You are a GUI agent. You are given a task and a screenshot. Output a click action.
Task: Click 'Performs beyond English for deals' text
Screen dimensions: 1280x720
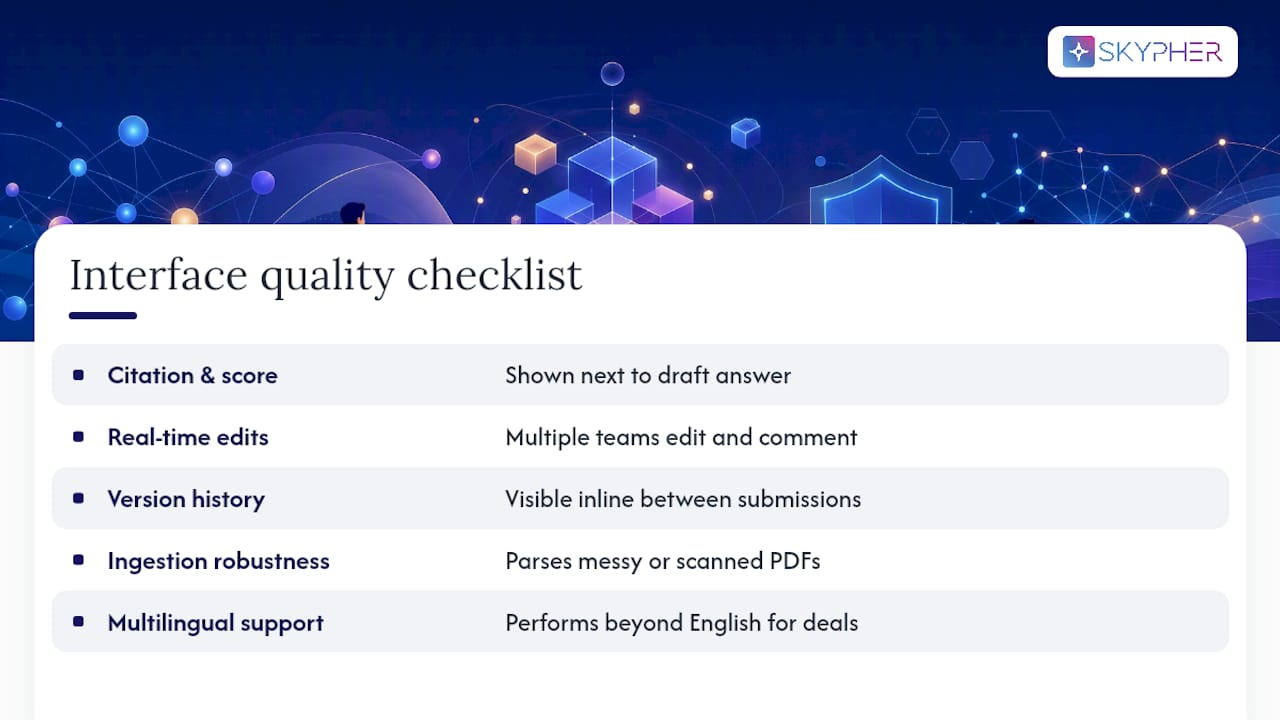click(x=682, y=623)
